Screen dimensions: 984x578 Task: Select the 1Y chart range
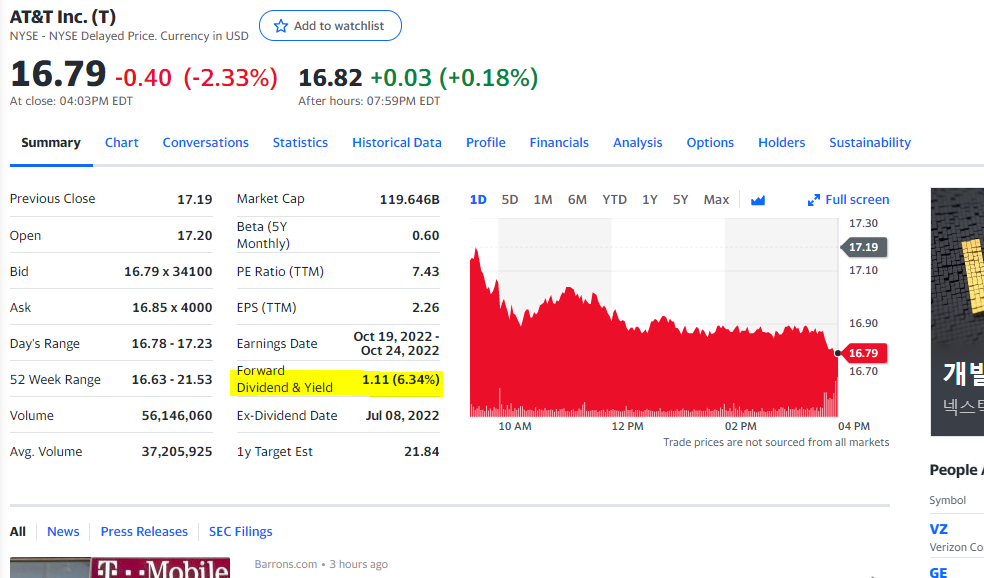(x=650, y=200)
